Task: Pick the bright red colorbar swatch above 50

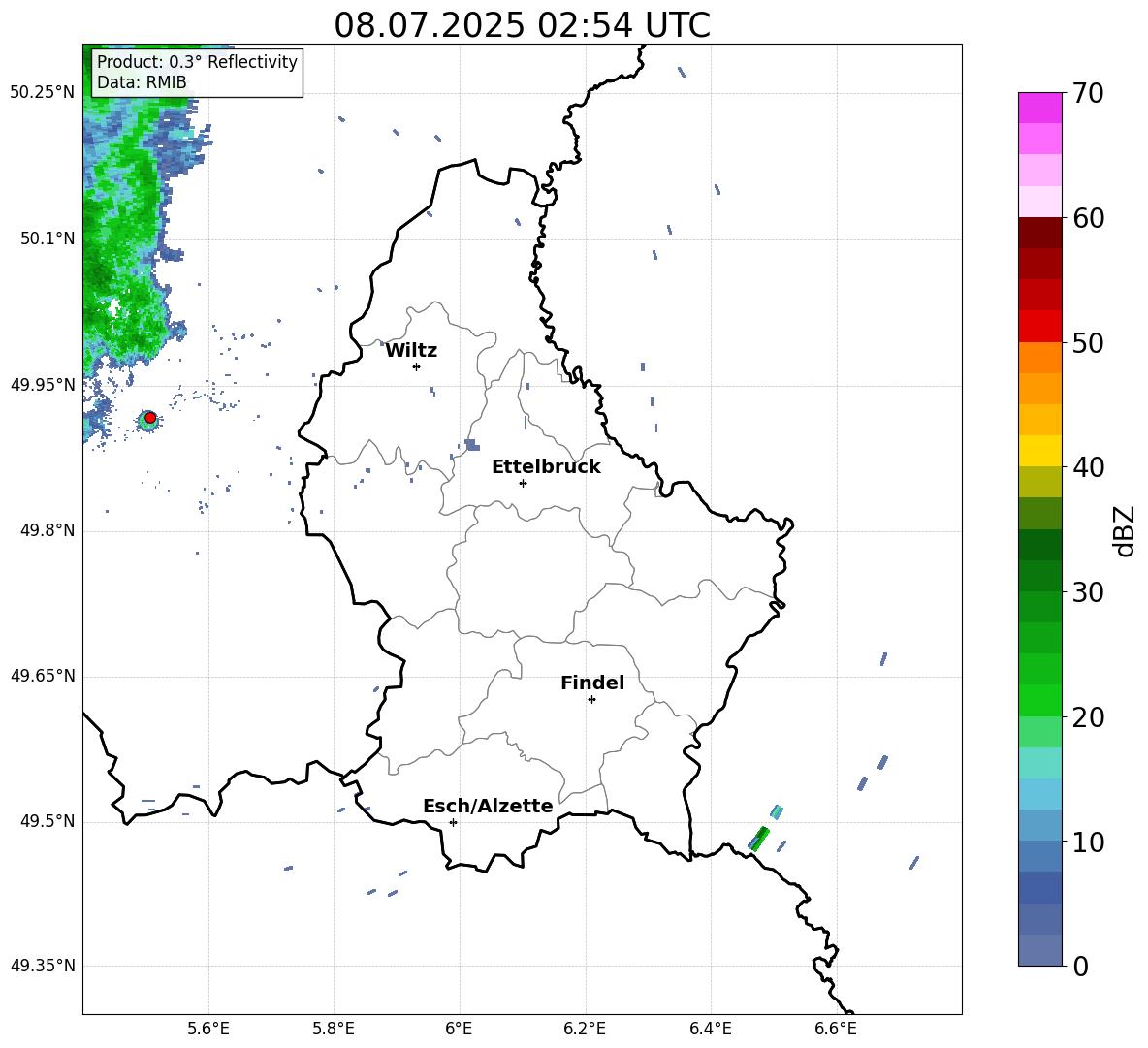Action: [1039, 326]
